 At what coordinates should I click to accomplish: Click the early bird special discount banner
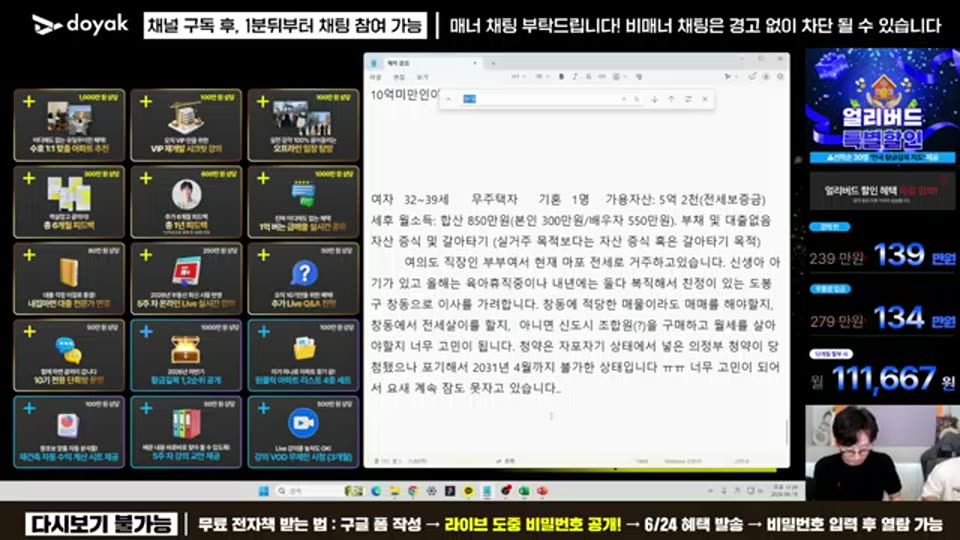882,106
